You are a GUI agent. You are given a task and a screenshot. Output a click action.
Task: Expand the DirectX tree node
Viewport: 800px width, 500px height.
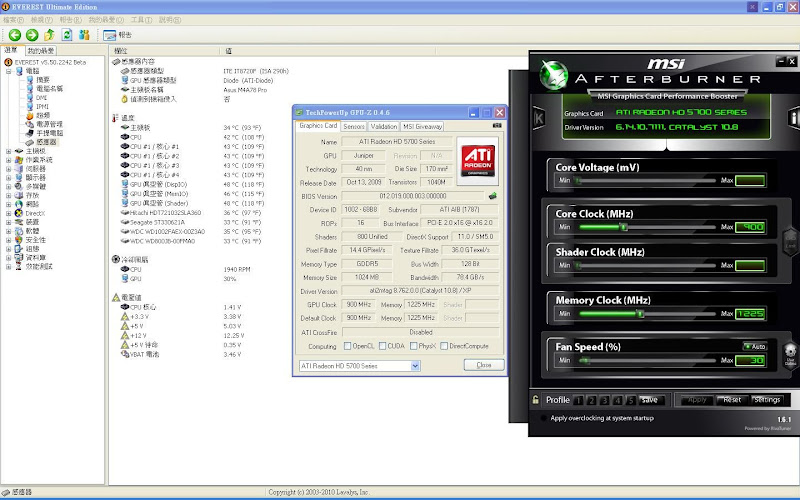[8, 213]
